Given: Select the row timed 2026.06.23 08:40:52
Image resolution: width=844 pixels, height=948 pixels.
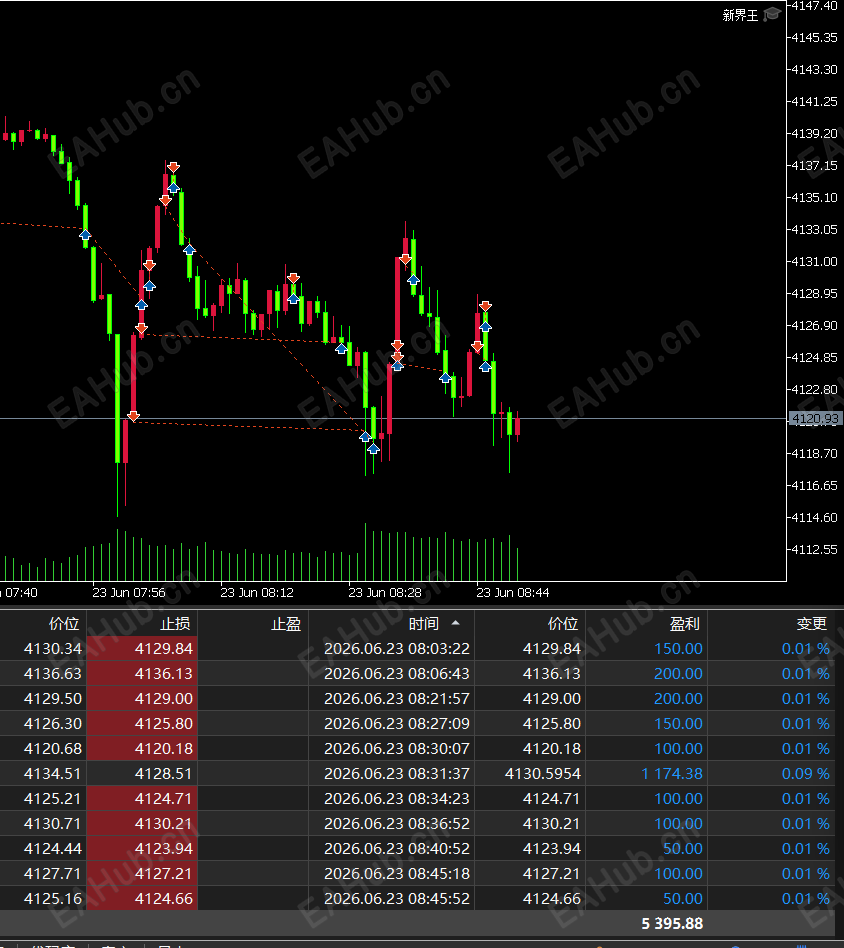Looking at the screenshot, I should click(x=417, y=848).
